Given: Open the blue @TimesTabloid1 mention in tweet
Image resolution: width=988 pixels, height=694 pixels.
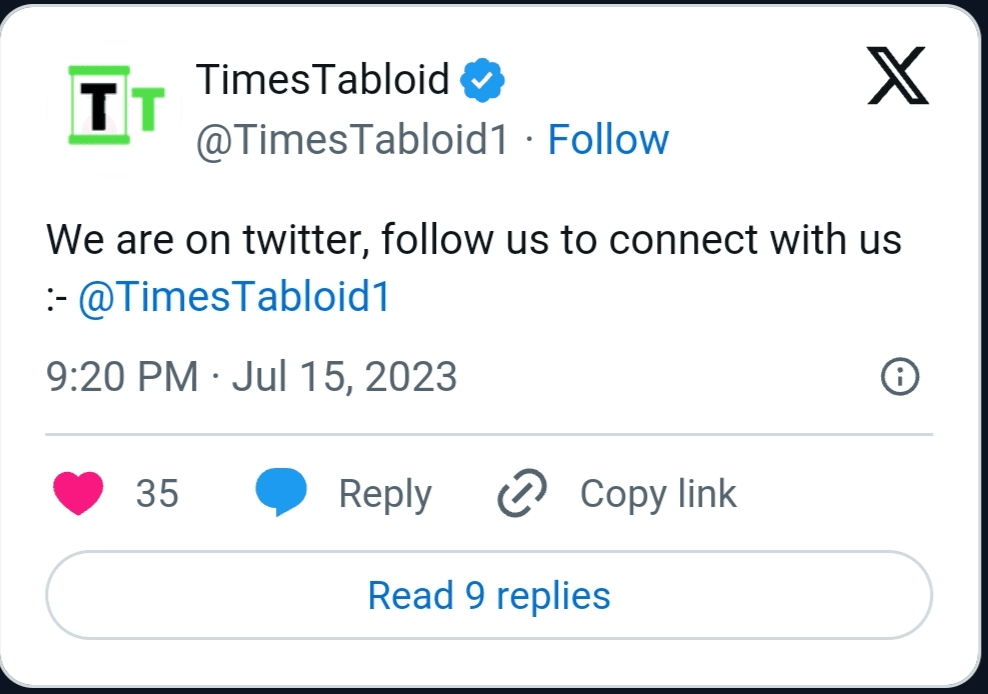Looking at the screenshot, I should 233,298.
